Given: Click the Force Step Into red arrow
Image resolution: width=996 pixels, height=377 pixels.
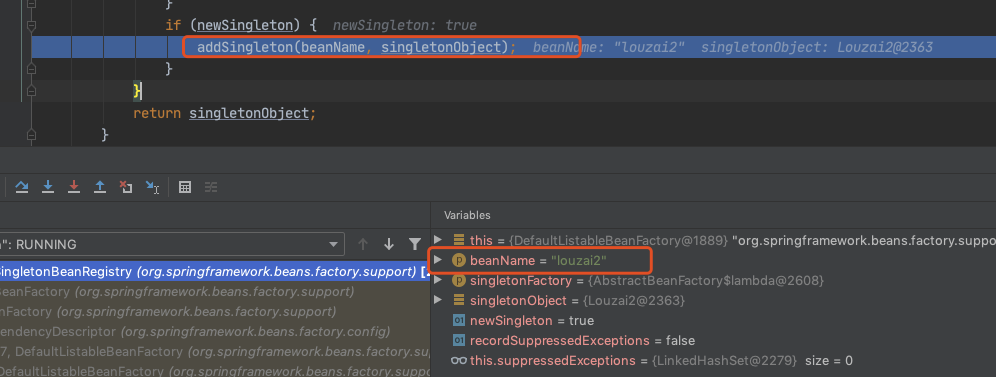Looking at the screenshot, I should [x=74, y=187].
